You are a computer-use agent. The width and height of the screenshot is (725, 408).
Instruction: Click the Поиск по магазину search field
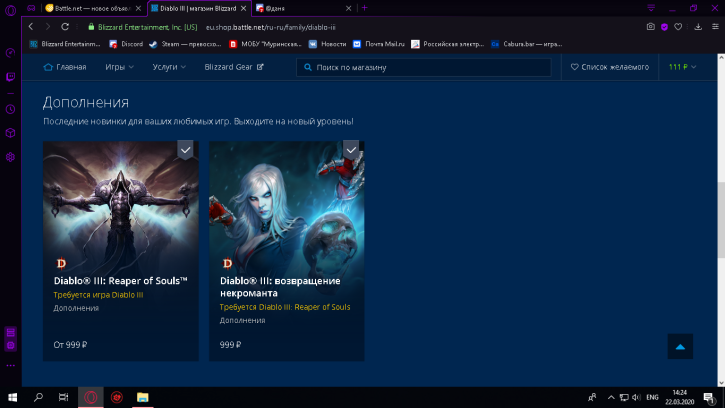pyautogui.click(x=424, y=67)
